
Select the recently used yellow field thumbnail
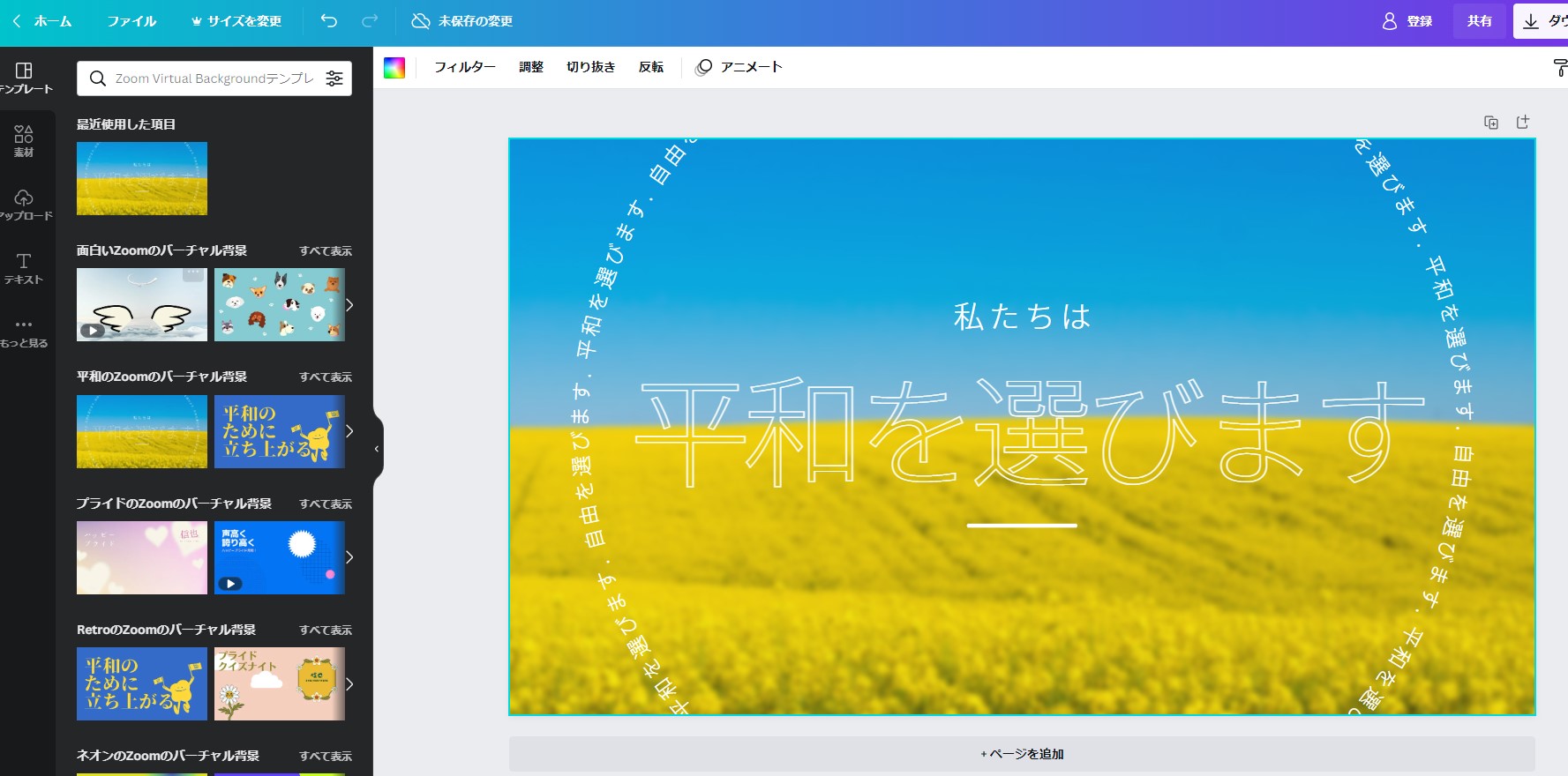point(142,178)
